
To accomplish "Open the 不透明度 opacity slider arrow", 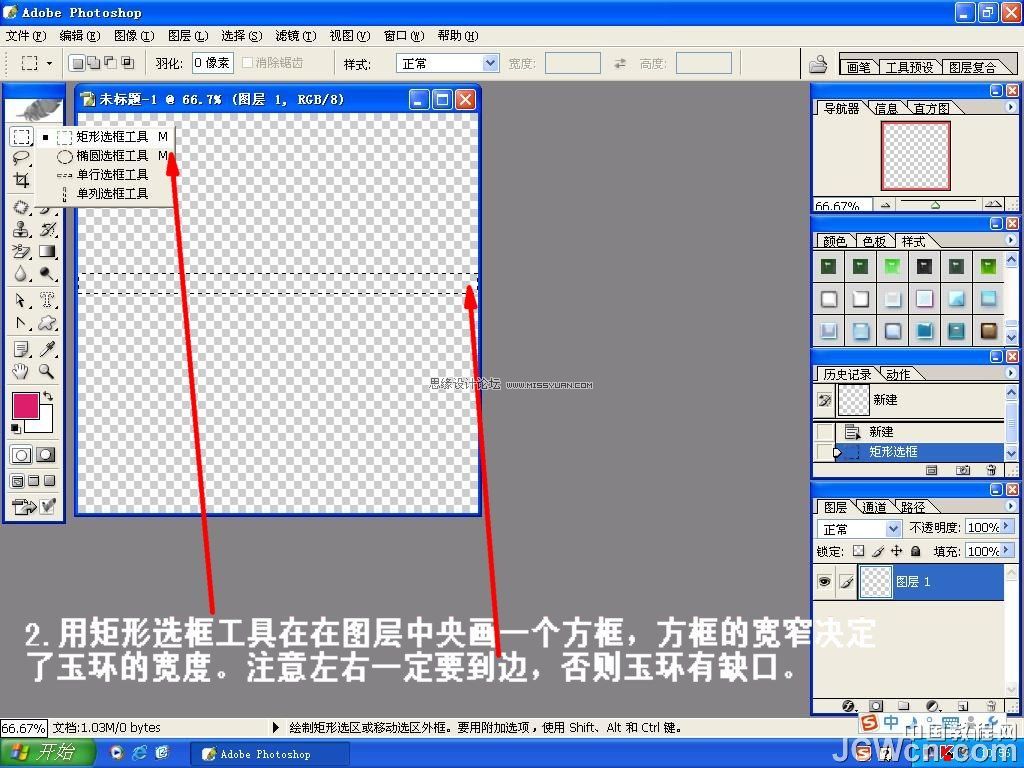I will pyautogui.click(x=1006, y=526).
